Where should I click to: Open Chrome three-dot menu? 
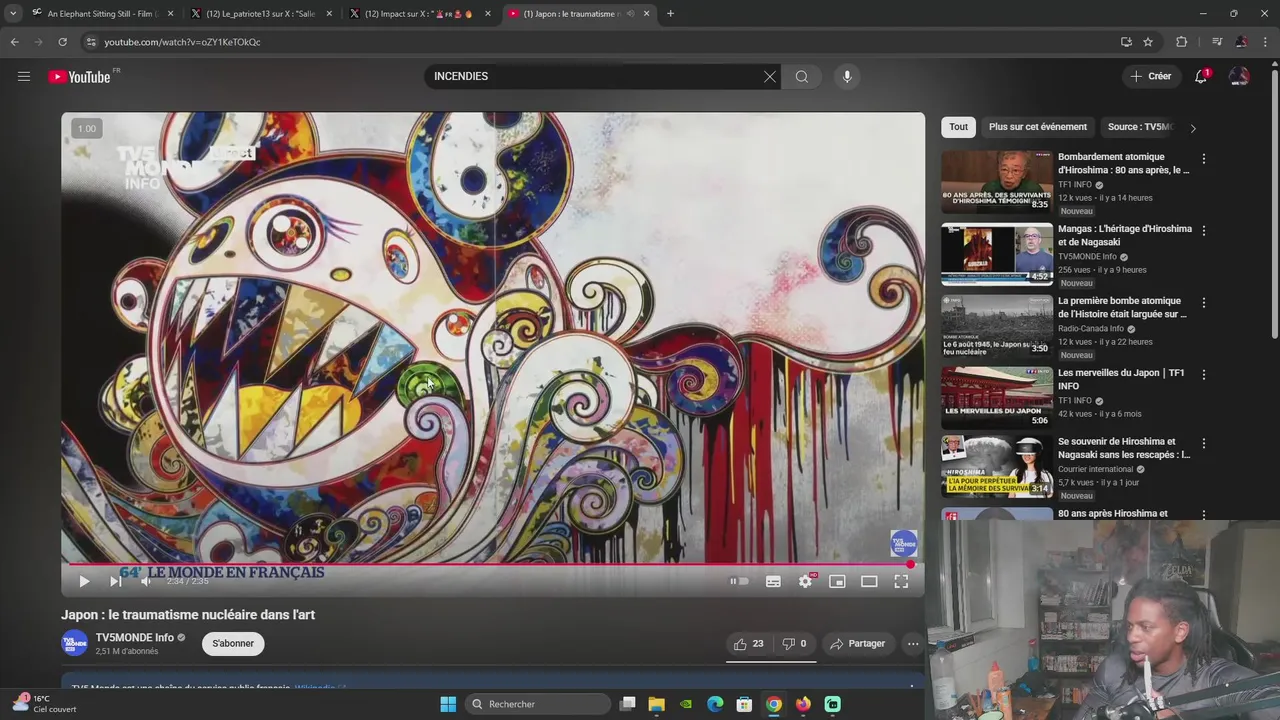tap(1266, 42)
